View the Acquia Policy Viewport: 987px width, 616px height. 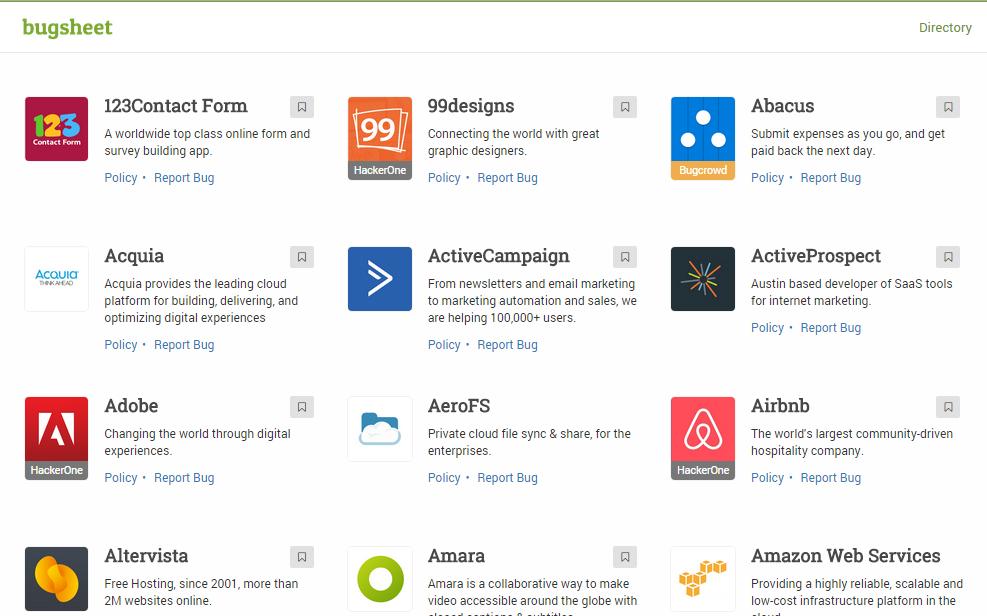[121, 345]
